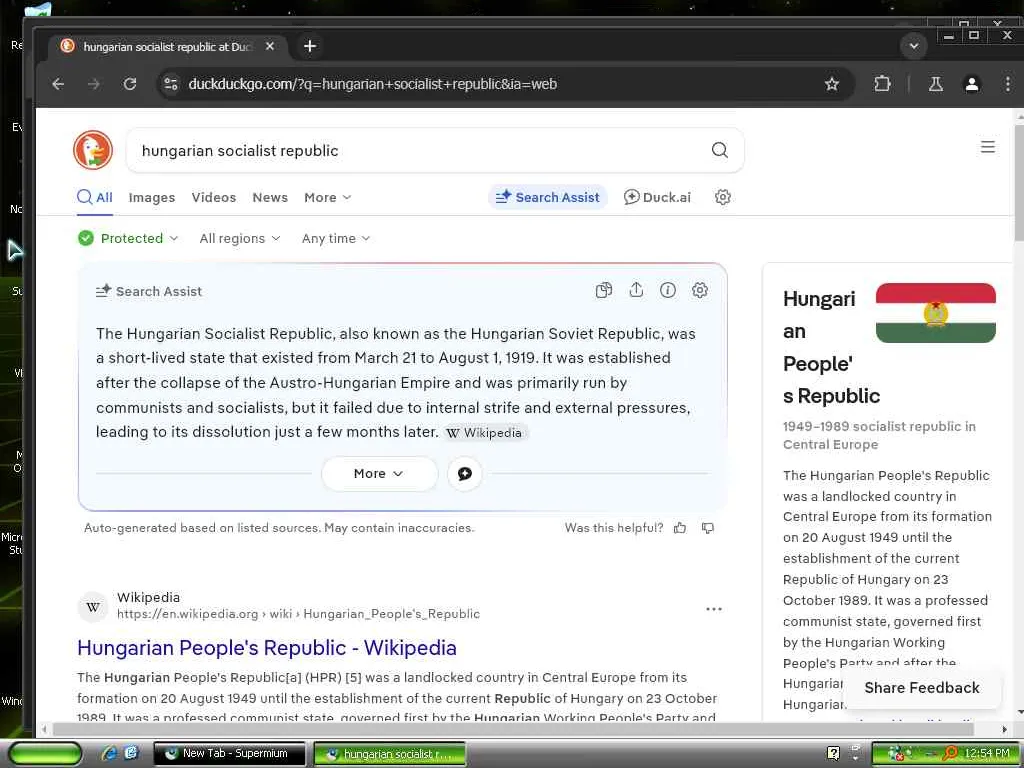Click the help question mark tray icon
Viewport: 1024px width, 768px height.
(x=833, y=753)
